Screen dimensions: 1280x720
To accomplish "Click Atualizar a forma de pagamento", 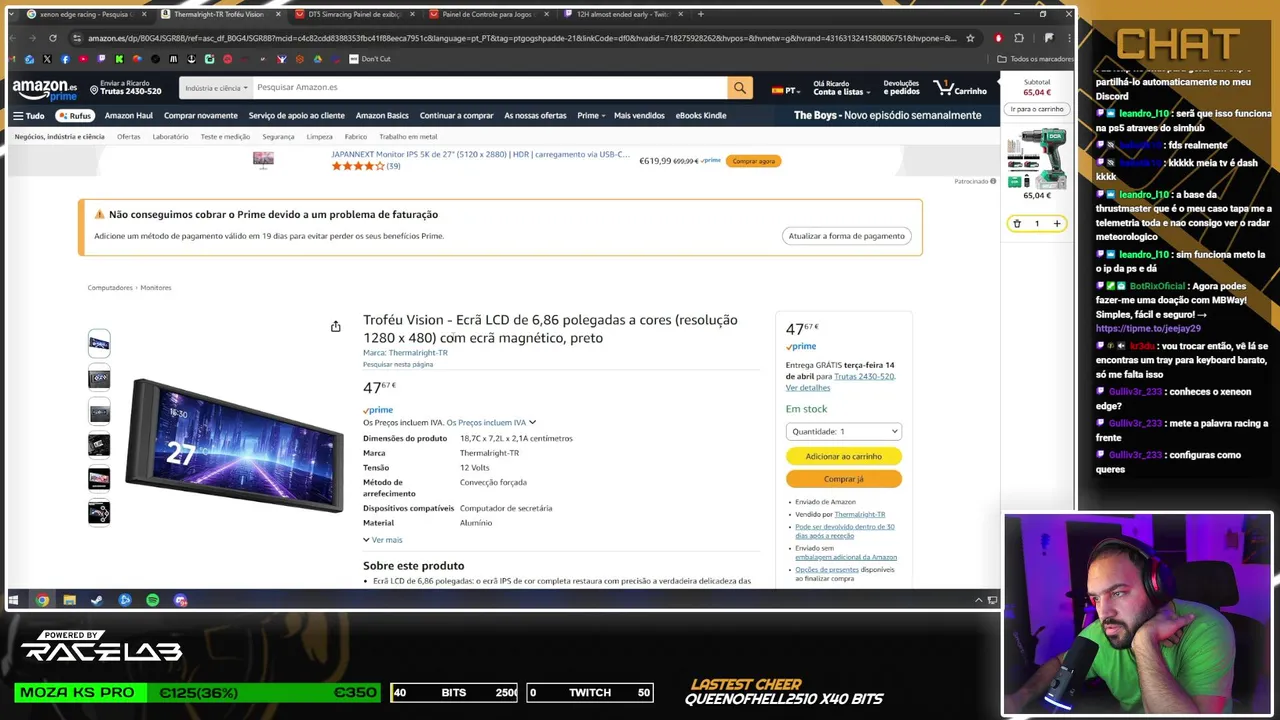I will point(846,236).
